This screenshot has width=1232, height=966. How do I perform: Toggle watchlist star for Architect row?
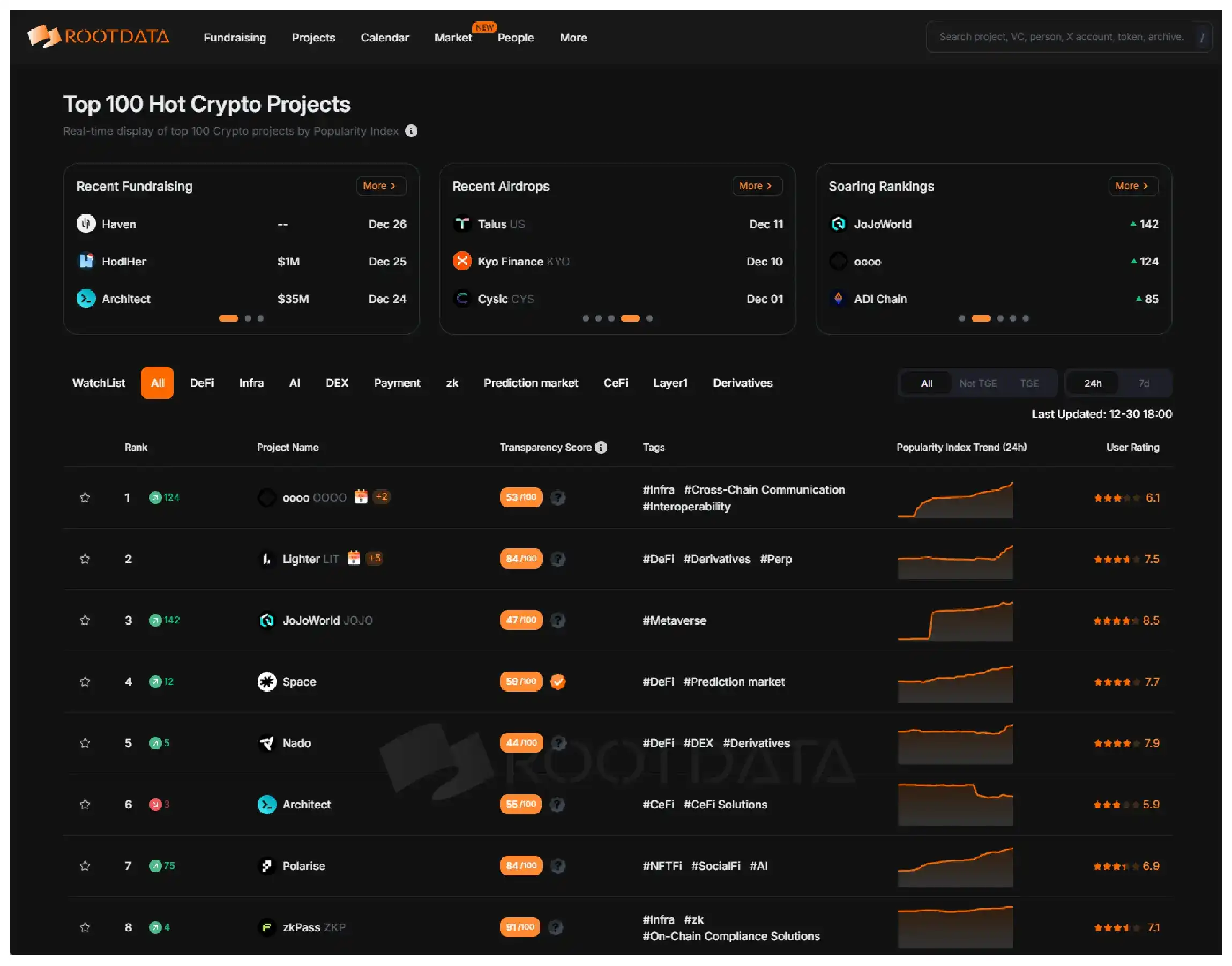(85, 804)
